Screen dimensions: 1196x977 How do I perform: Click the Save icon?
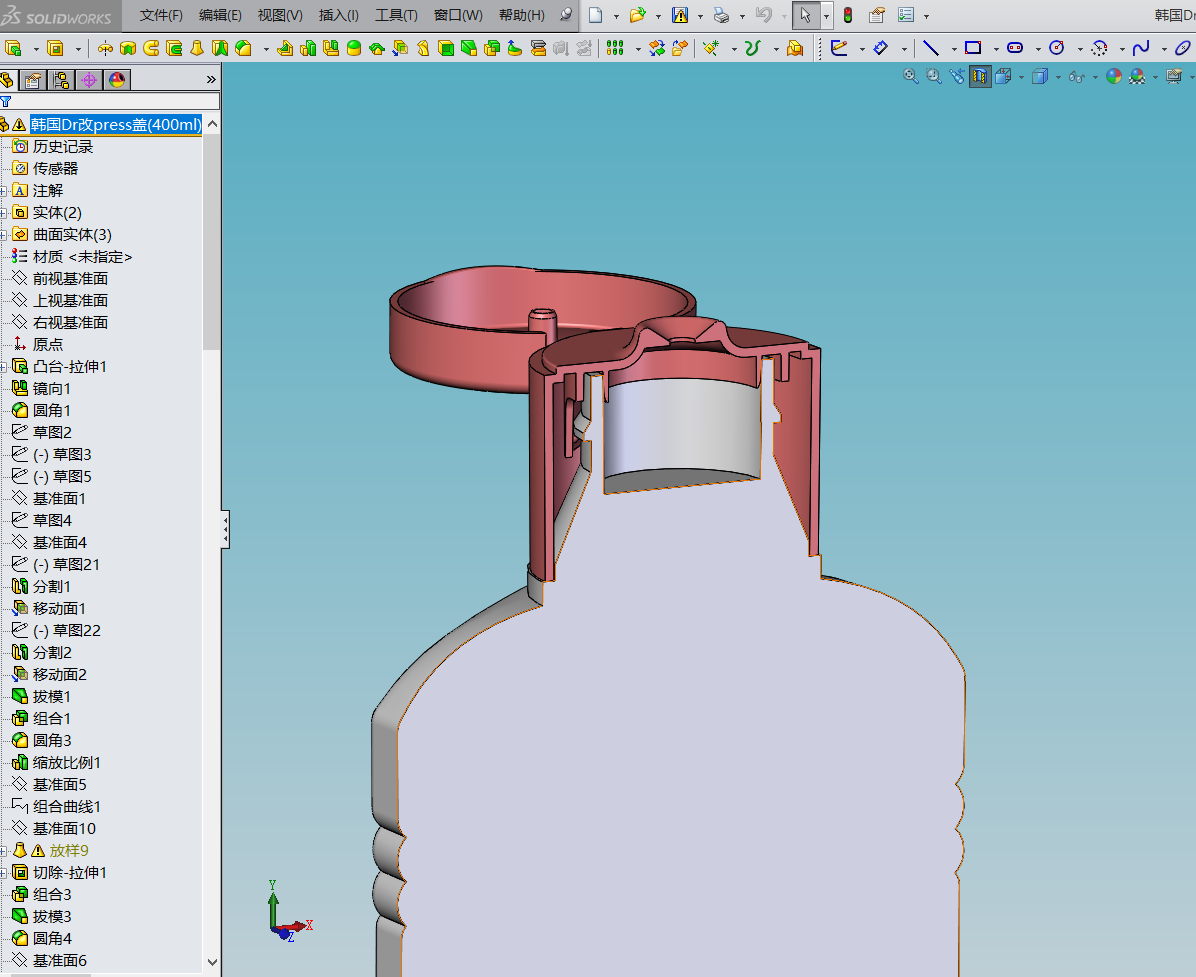[x=680, y=15]
